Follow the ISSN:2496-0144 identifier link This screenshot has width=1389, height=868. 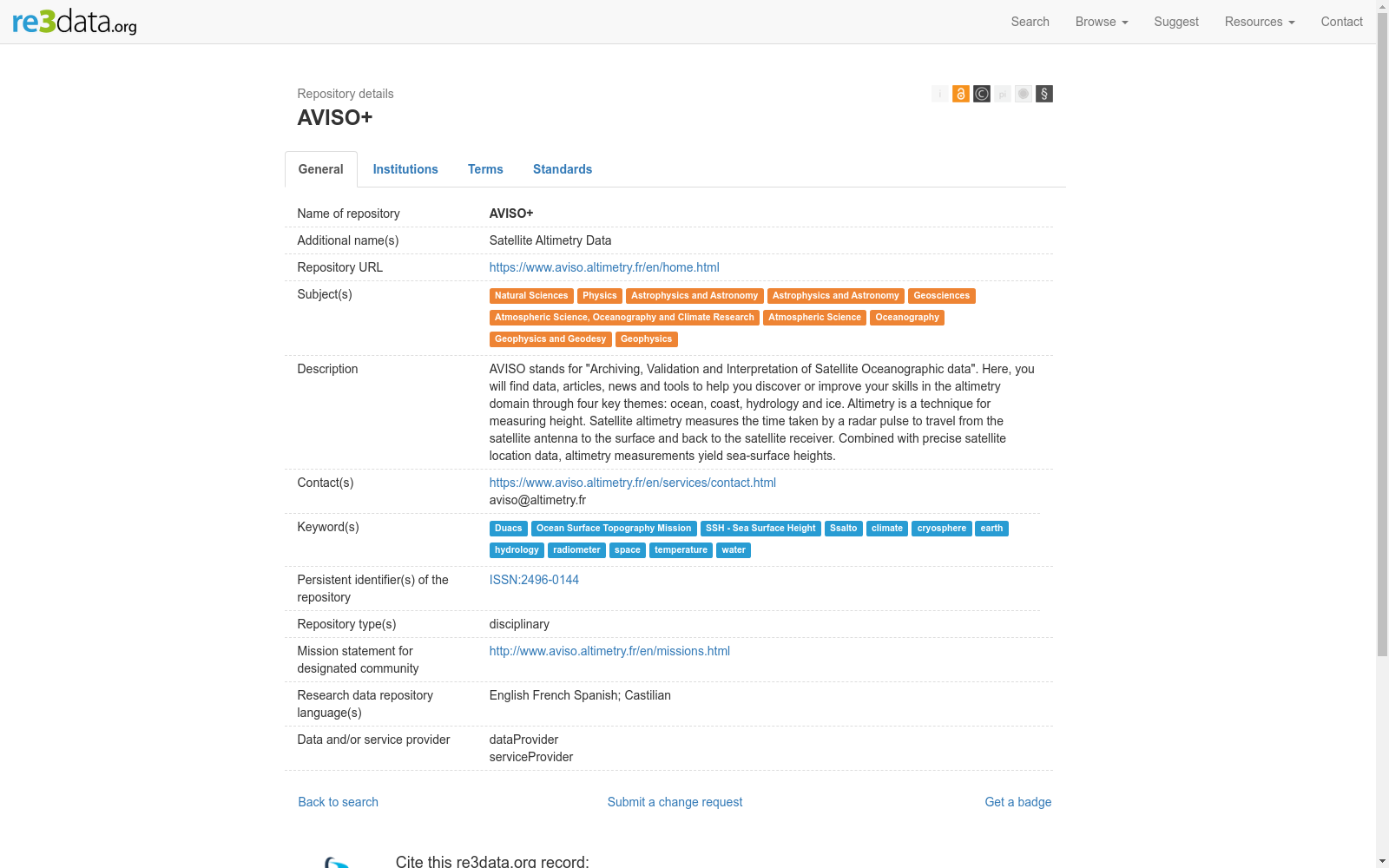click(x=534, y=580)
